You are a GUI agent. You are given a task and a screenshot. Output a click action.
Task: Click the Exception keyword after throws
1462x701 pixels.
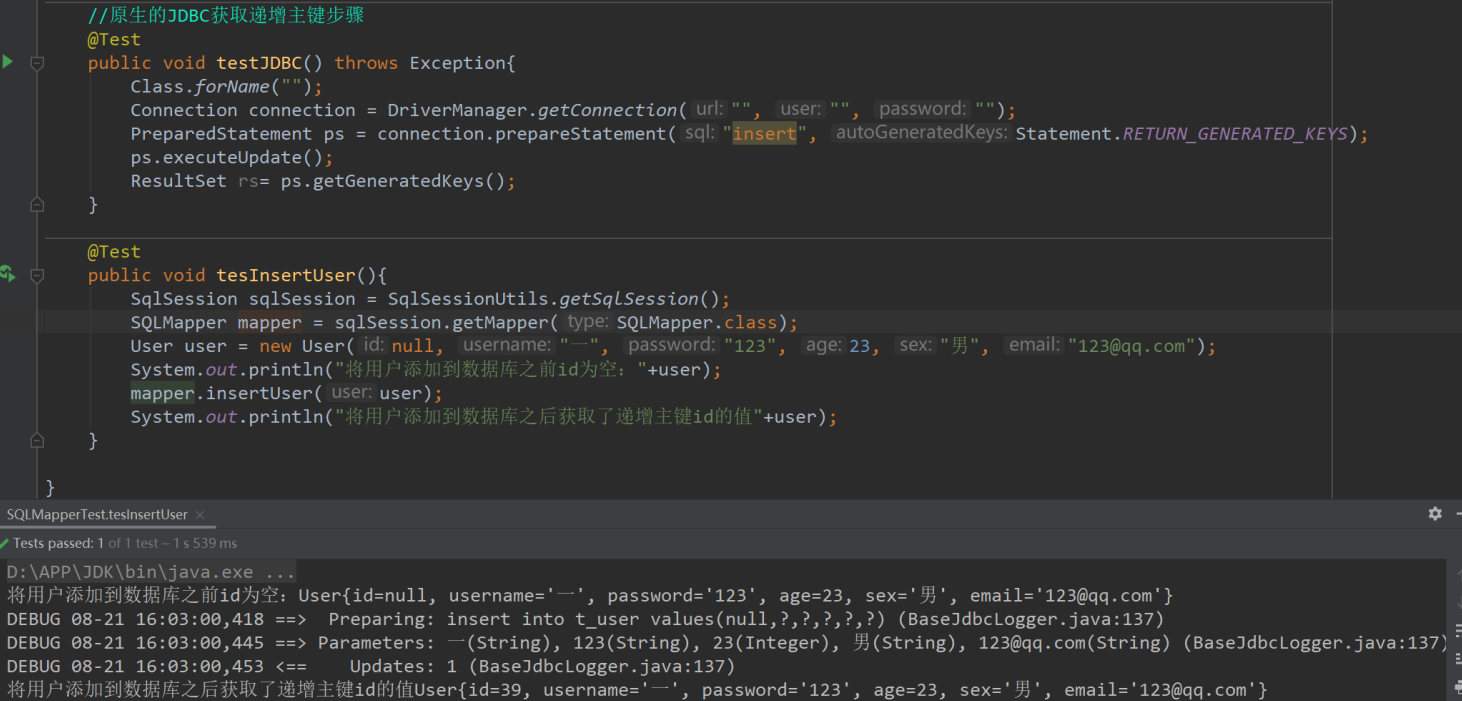tap(458, 63)
